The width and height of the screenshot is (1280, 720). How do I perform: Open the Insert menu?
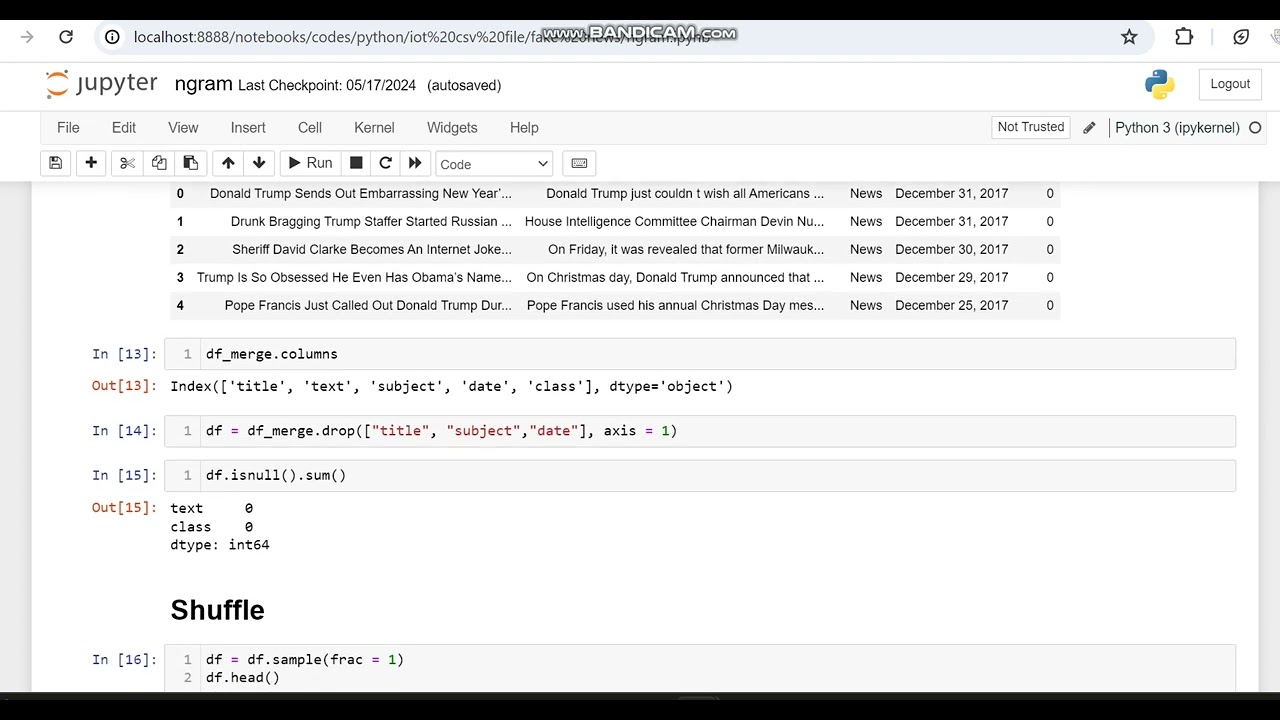click(248, 127)
